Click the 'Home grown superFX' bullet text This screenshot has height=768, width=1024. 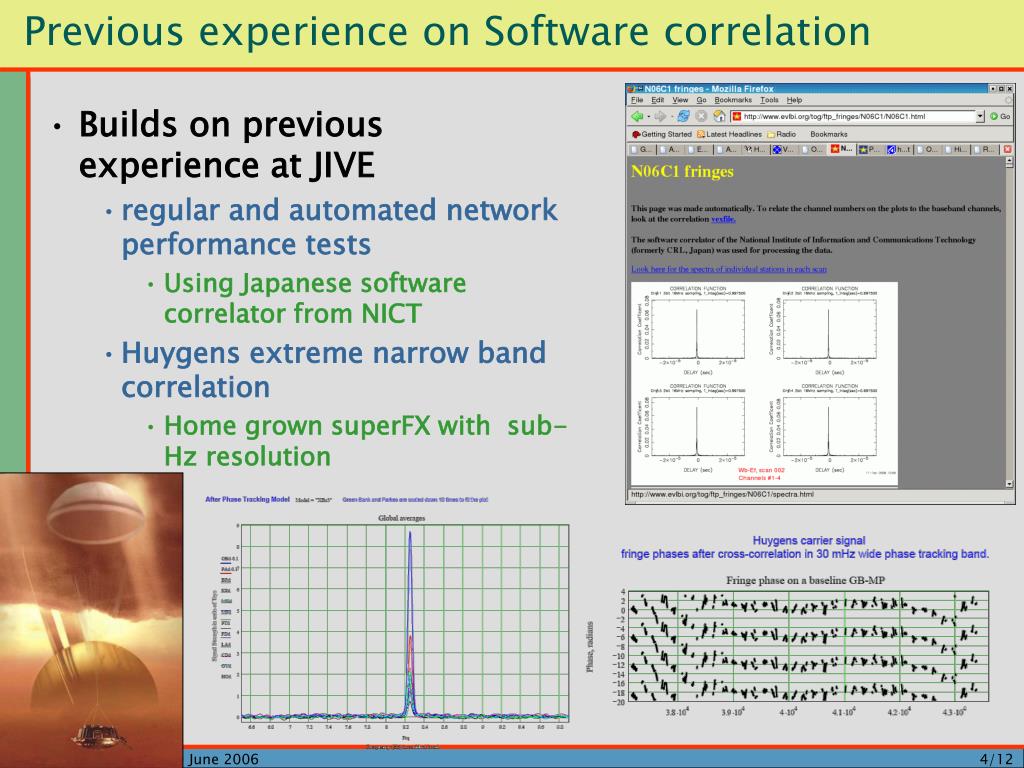pos(365,441)
